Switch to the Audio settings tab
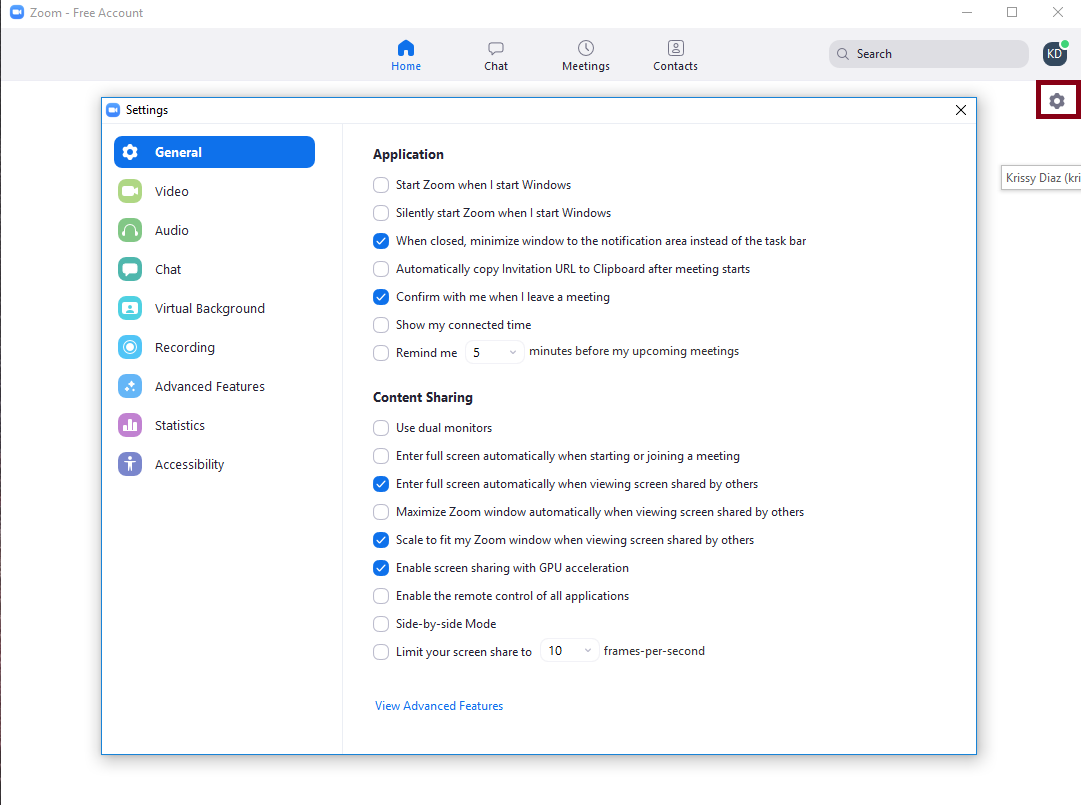The image size is (1081, 805). (x=214, y=230)
